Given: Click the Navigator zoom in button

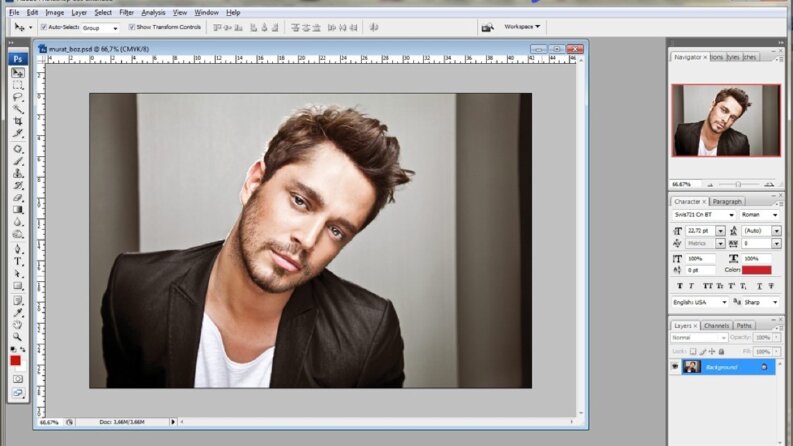Looking at the screenshot, I should click(769, 185).
